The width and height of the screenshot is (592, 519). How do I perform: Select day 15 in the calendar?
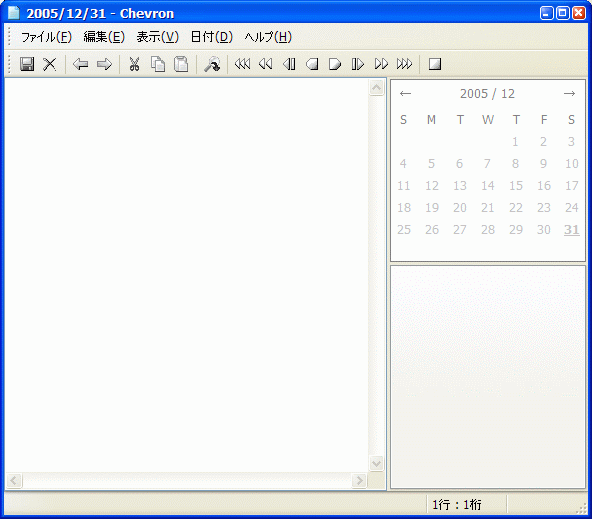point(516,186)
